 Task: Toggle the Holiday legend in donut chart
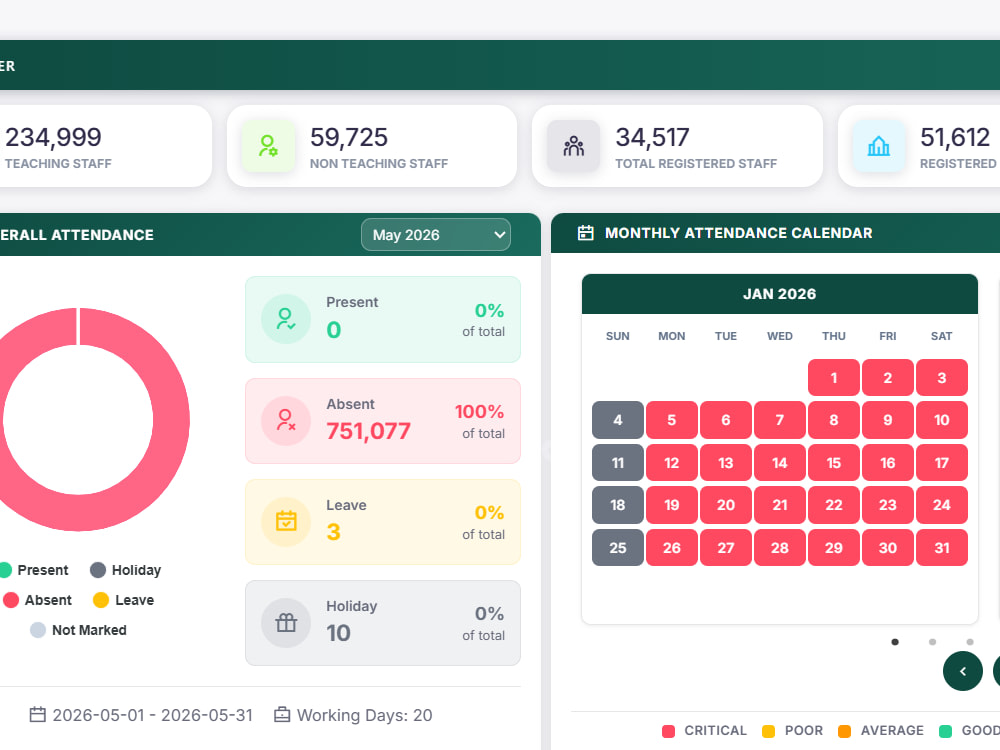click(126, 570)
